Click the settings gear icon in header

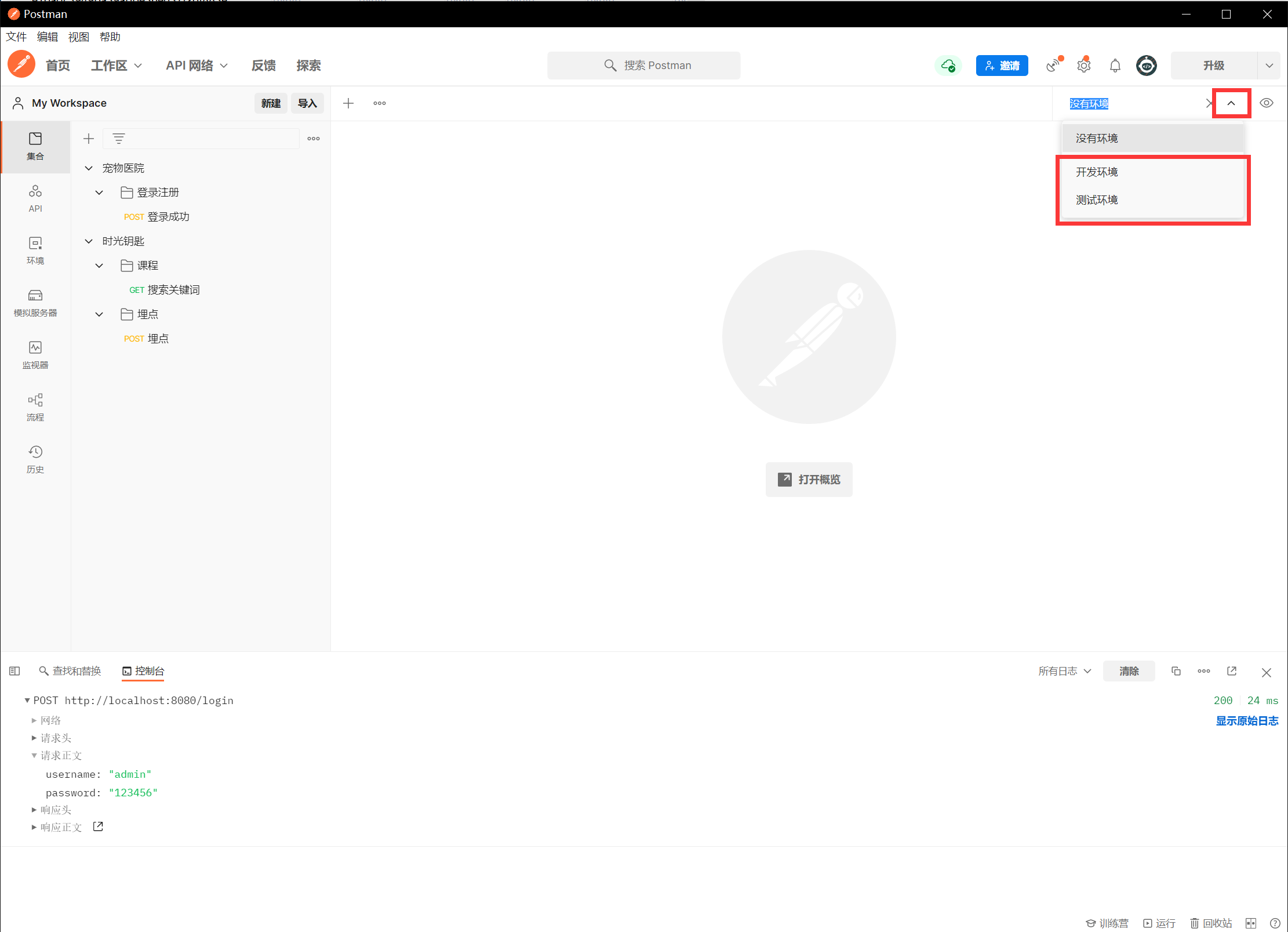[x=1083, y=66]
